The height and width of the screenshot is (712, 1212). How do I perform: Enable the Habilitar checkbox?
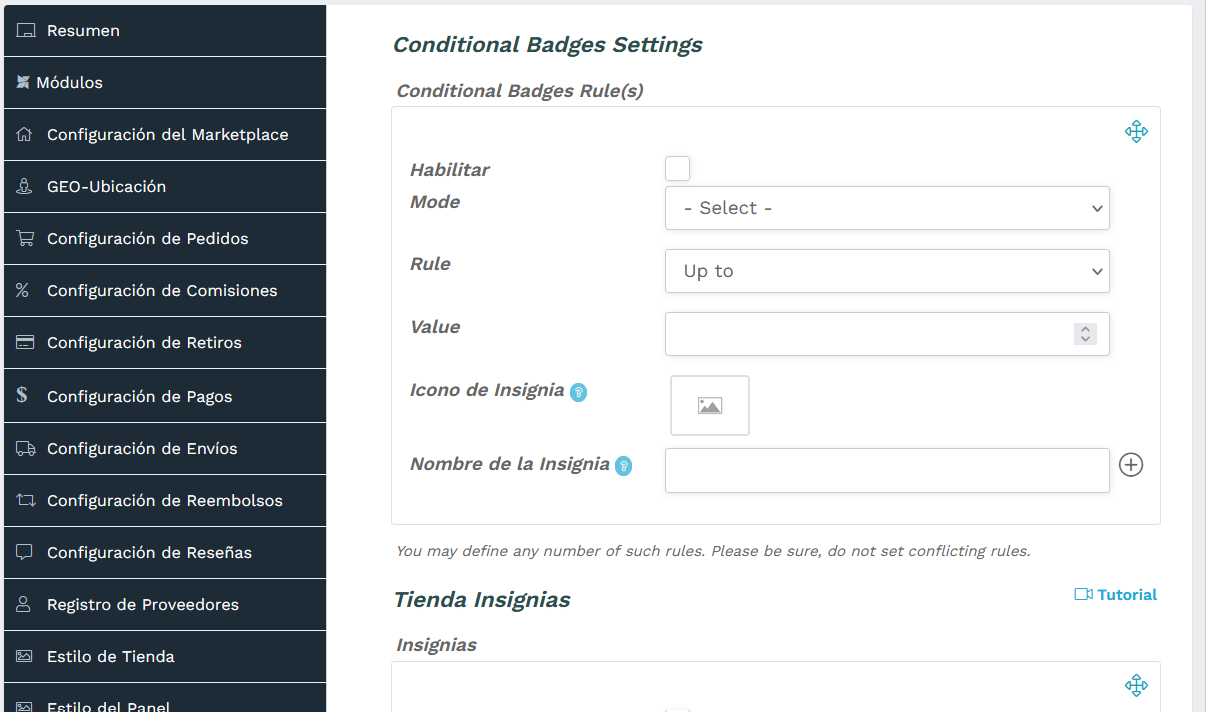click(x=677, y=168)
